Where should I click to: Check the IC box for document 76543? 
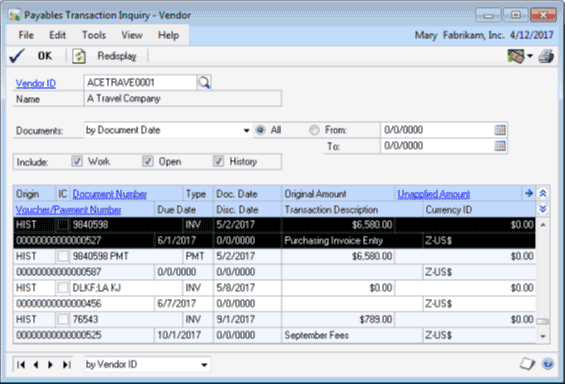63,319
